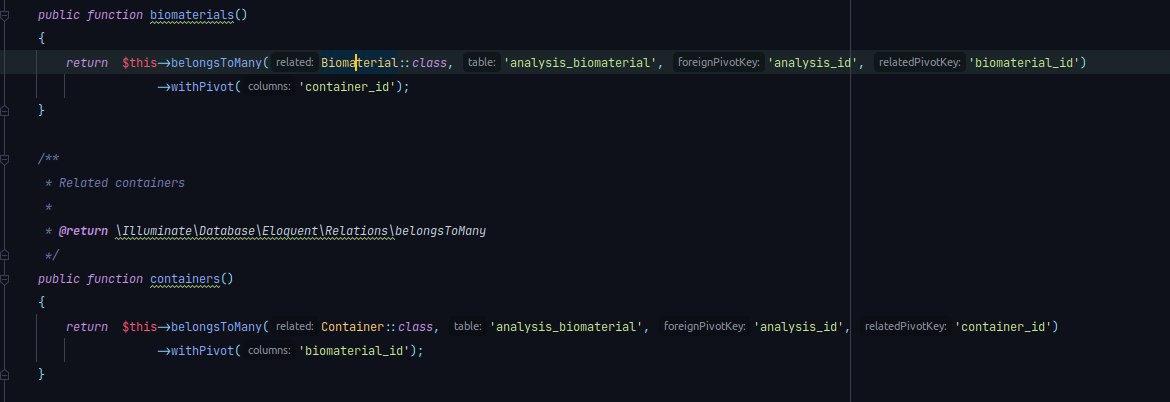Click 'foreignPivotKey:' hint in biomaterials function
The width and height of the screenshot is (1170, 402).
(719, 63)
